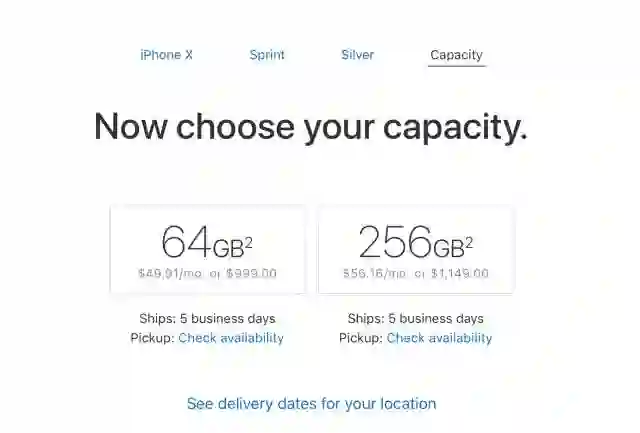Image resolution: width=640 pixels, height=433 pixels.
Task: Check pickup availability for 64GB model
Action: [231, 338]
